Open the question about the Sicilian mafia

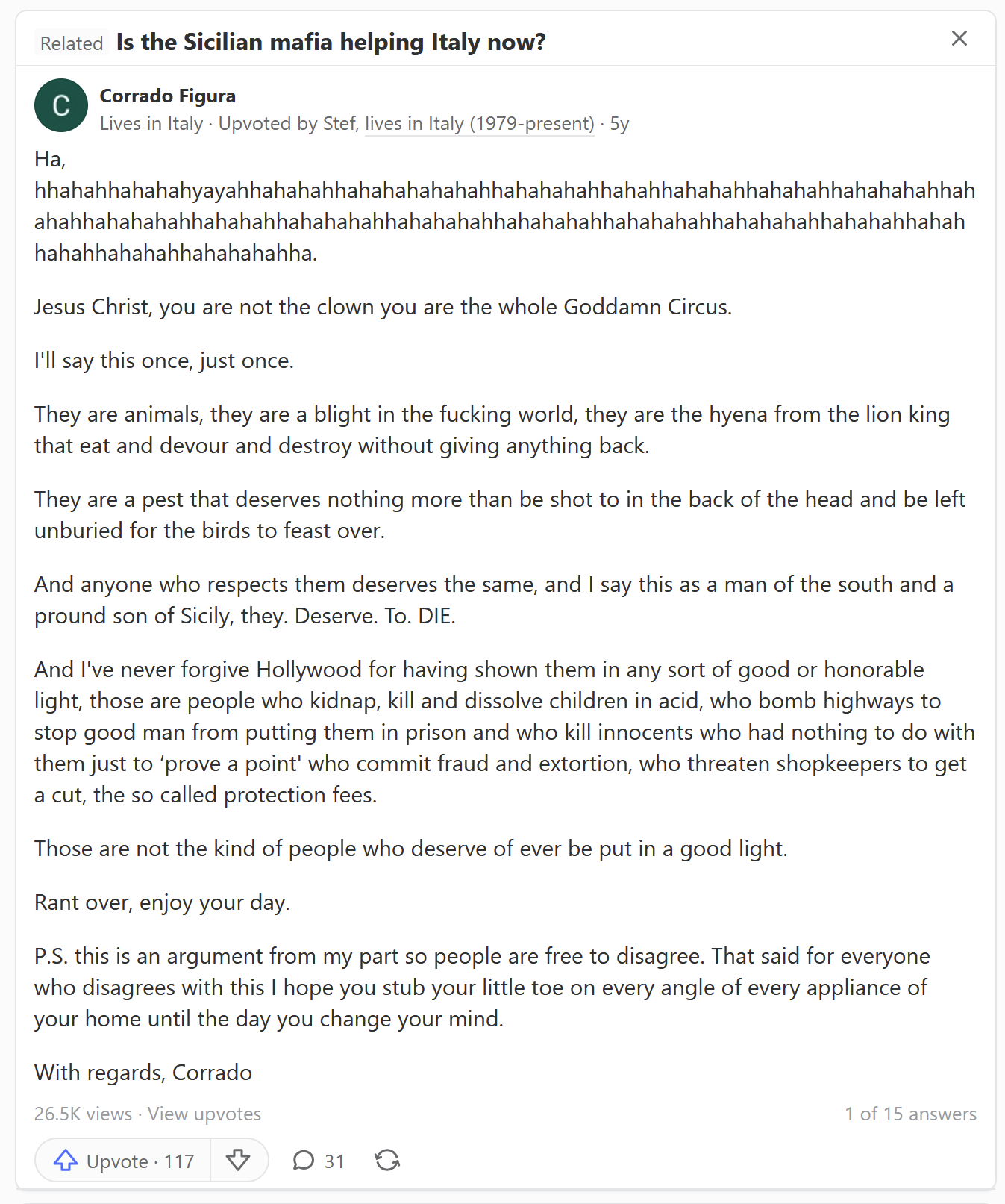331,43
